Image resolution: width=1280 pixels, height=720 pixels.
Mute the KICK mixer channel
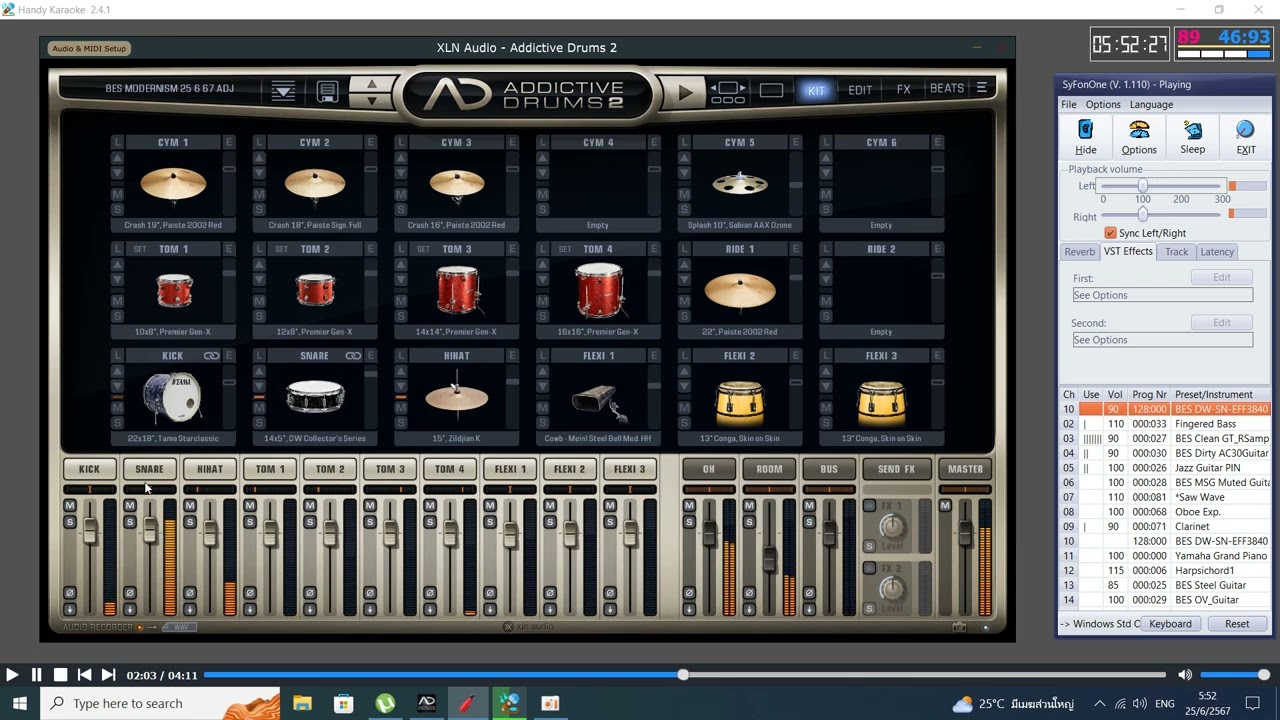tap(70, 506)
